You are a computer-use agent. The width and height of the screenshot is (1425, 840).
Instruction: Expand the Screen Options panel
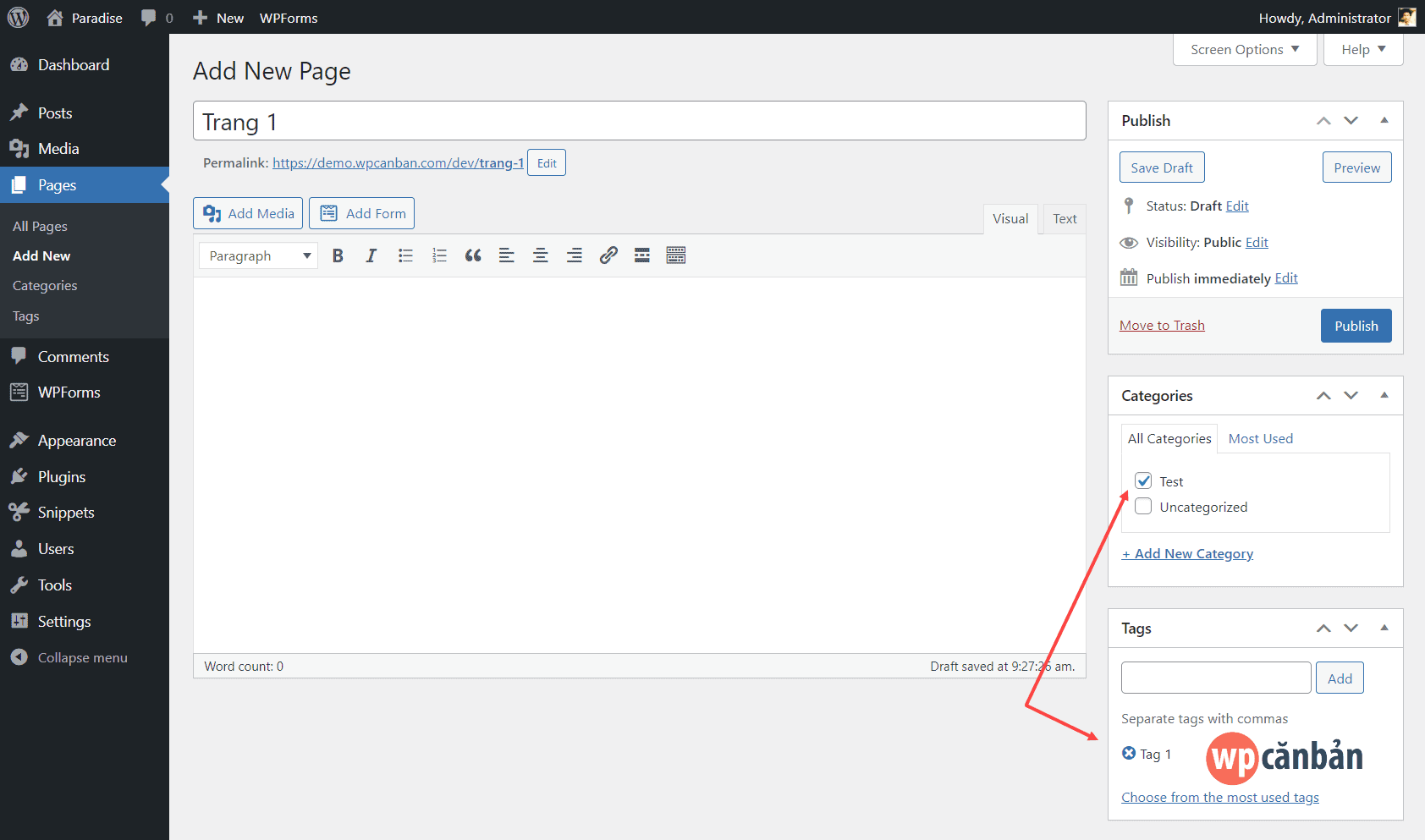click(1244, 50)
